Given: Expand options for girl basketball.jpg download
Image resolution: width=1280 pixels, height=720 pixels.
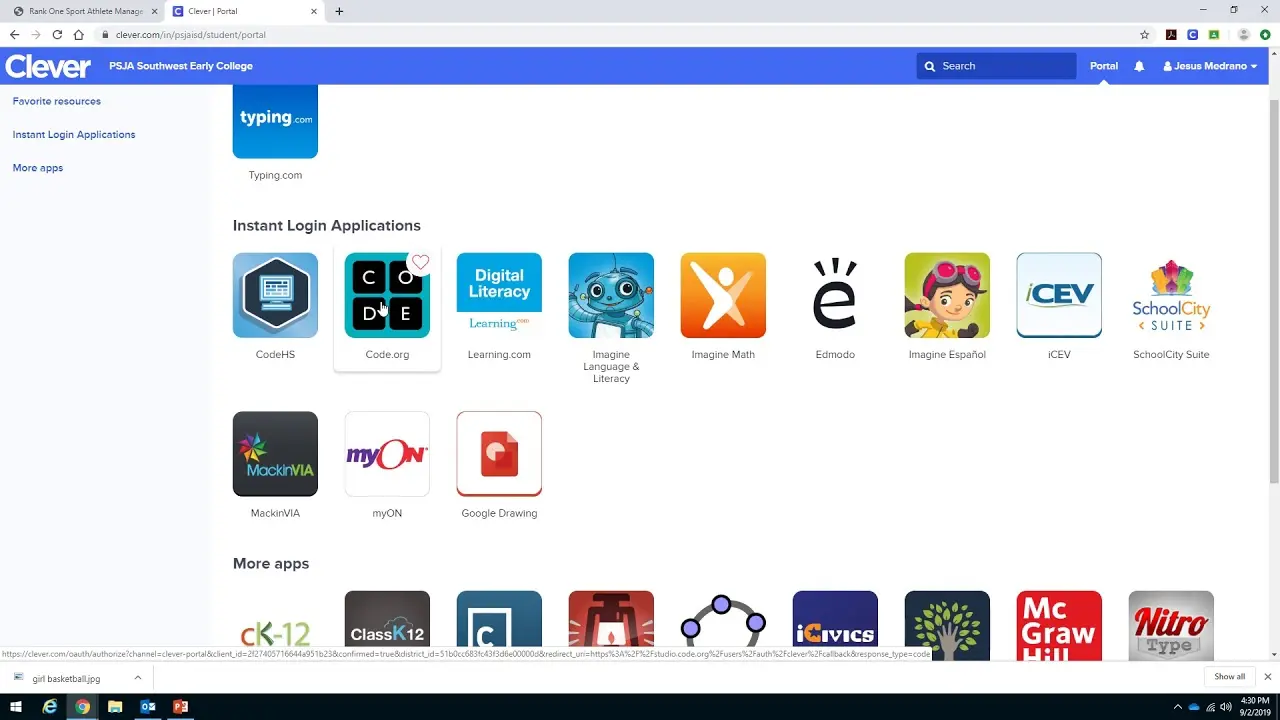Looking at the screenshot, I should click(x=138, y=678).
